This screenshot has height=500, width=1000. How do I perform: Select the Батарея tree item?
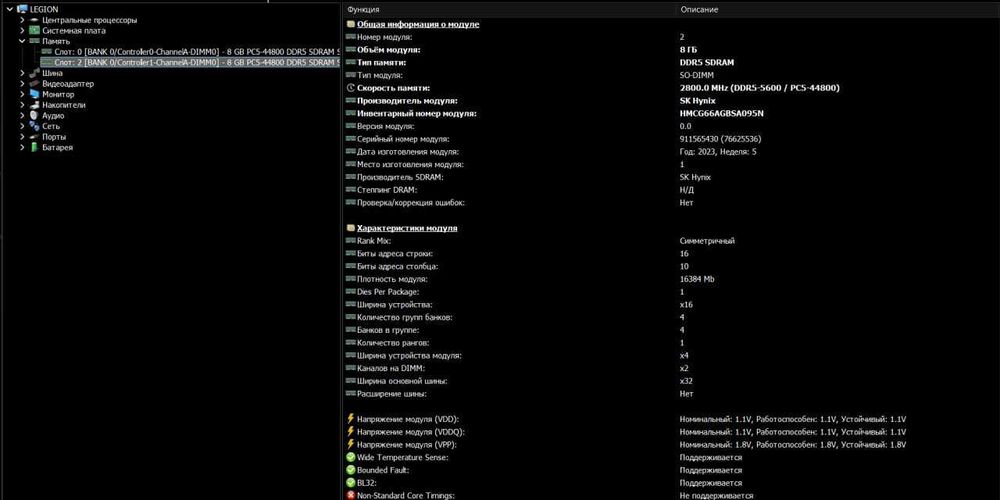tap(57, 147)
